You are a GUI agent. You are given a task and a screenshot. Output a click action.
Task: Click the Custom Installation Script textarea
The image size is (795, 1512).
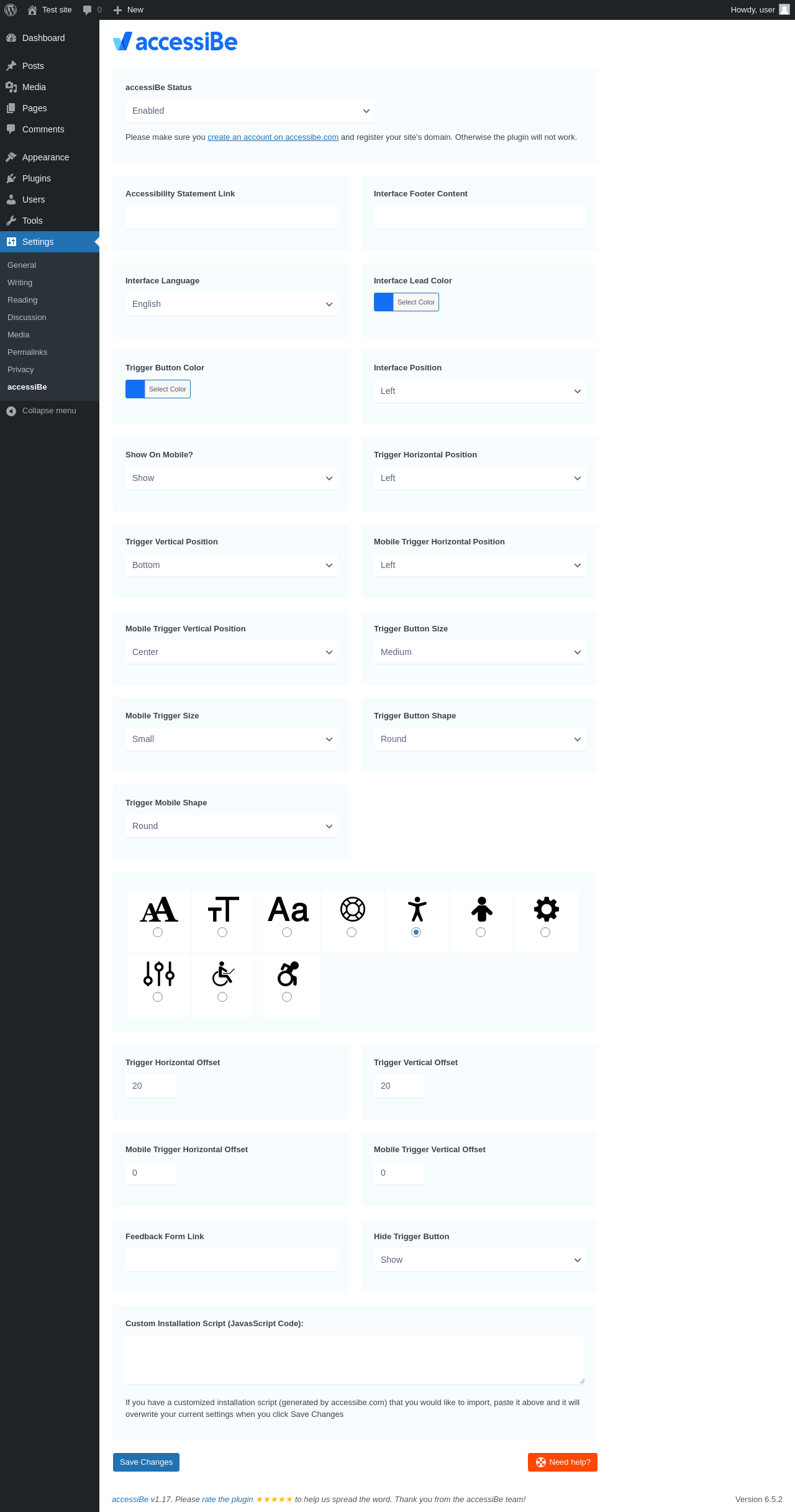tap(355, 1360)
